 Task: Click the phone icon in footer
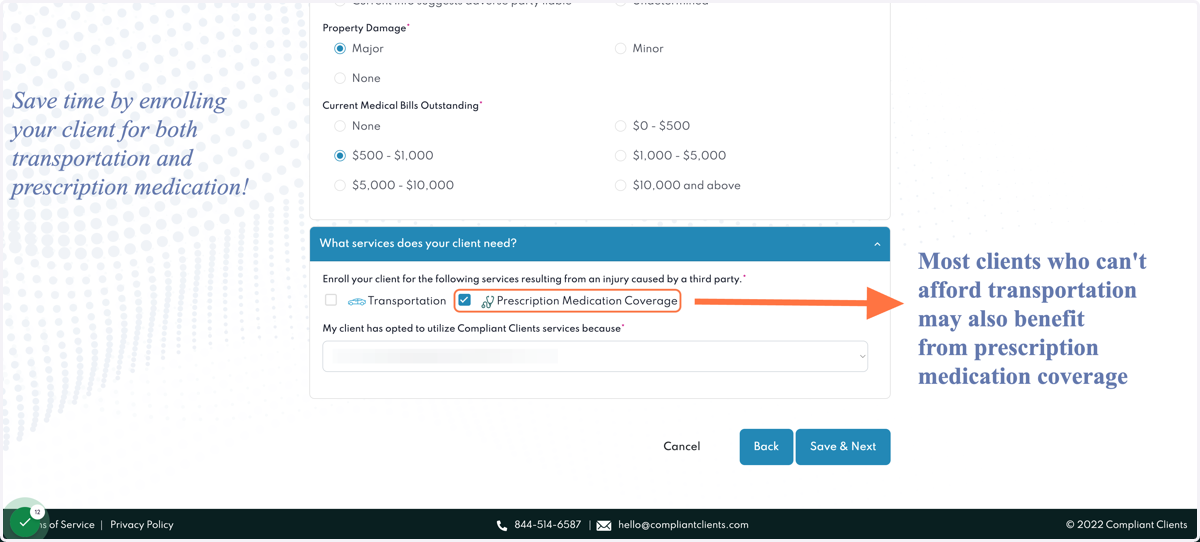click(502, 525)
